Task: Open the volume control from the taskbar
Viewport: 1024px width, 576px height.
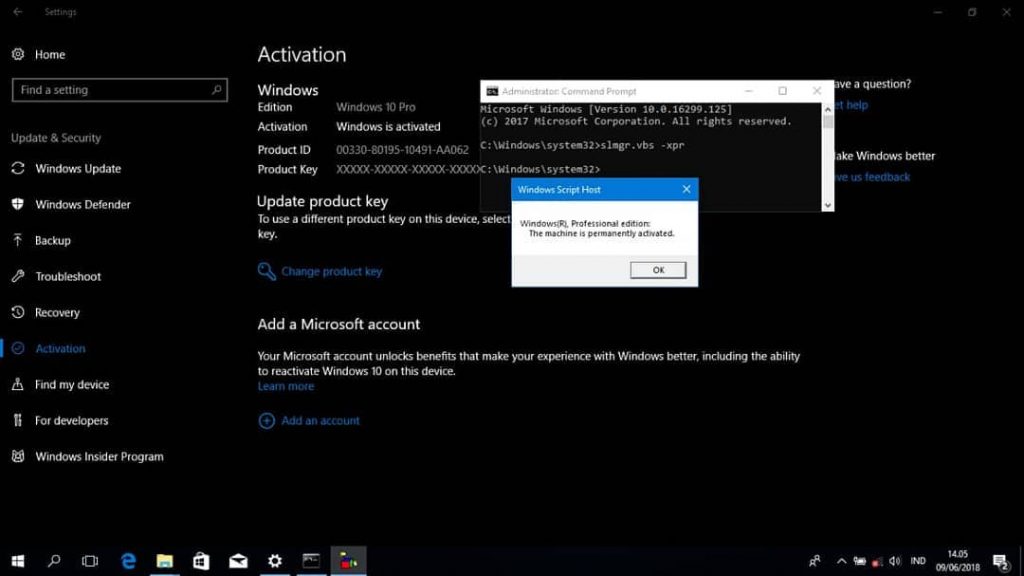Action: (x=893, y=561)
